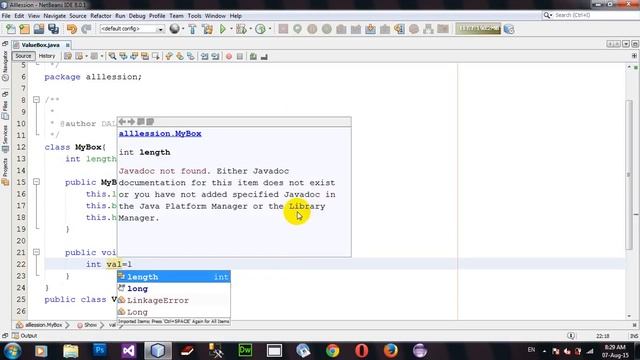
Task: Collapse the Javadoc comment fold at line 8
Action: click(x=36, y=100)
